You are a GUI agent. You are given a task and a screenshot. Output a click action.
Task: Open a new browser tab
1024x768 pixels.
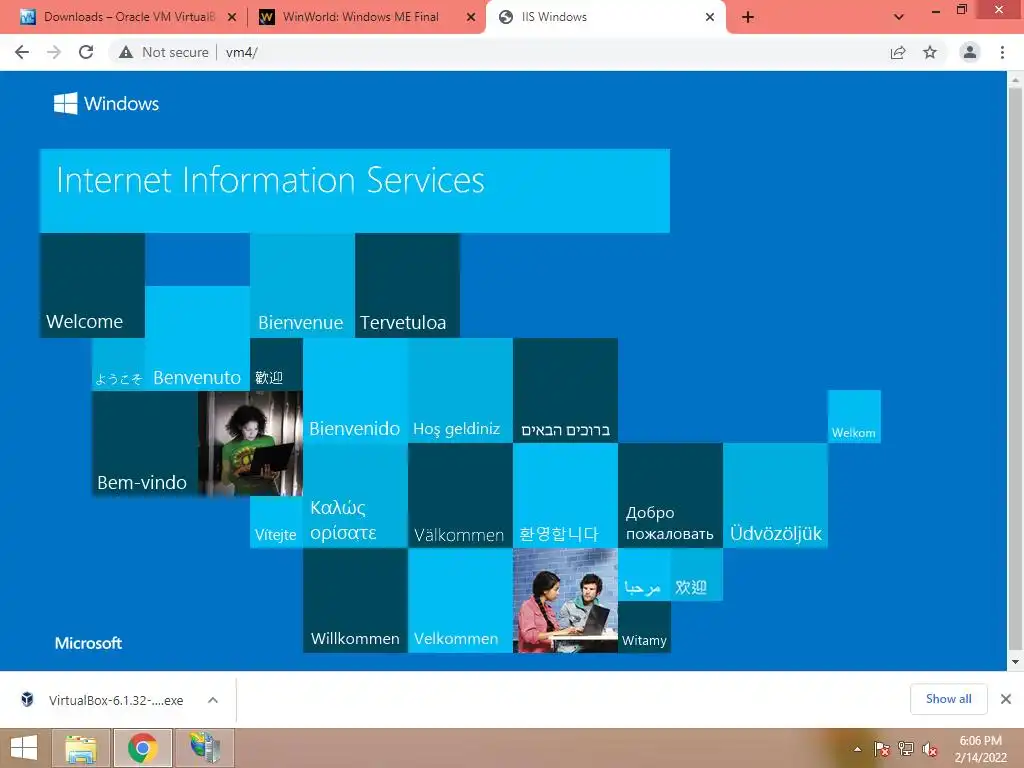(748, 17)
